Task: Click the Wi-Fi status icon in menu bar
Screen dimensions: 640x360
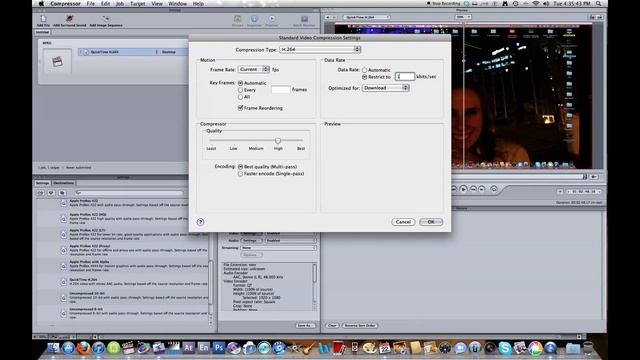Action: tap(536, 4)
